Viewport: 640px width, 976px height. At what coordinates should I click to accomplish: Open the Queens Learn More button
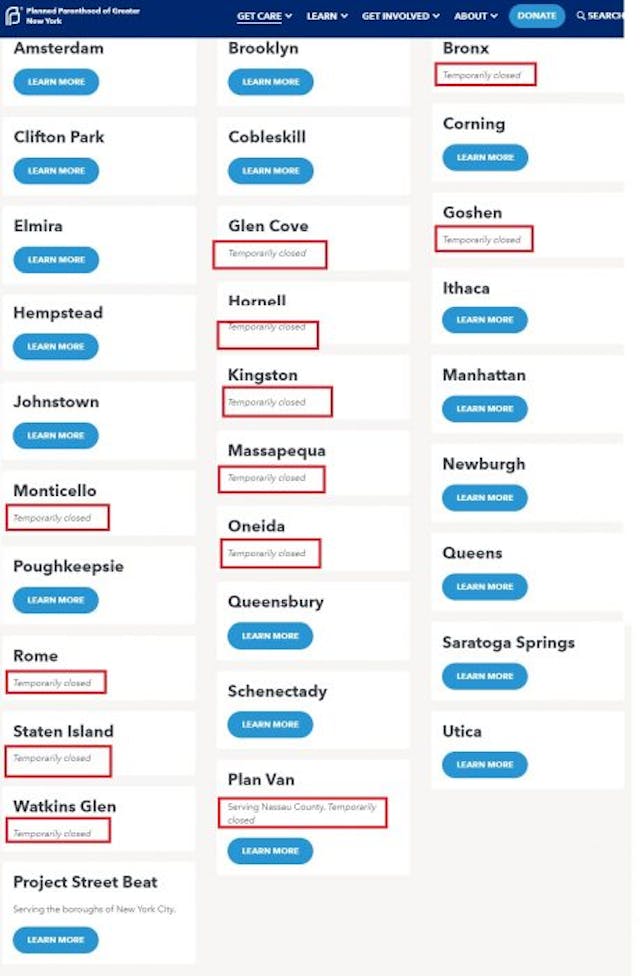pos(485,587)
